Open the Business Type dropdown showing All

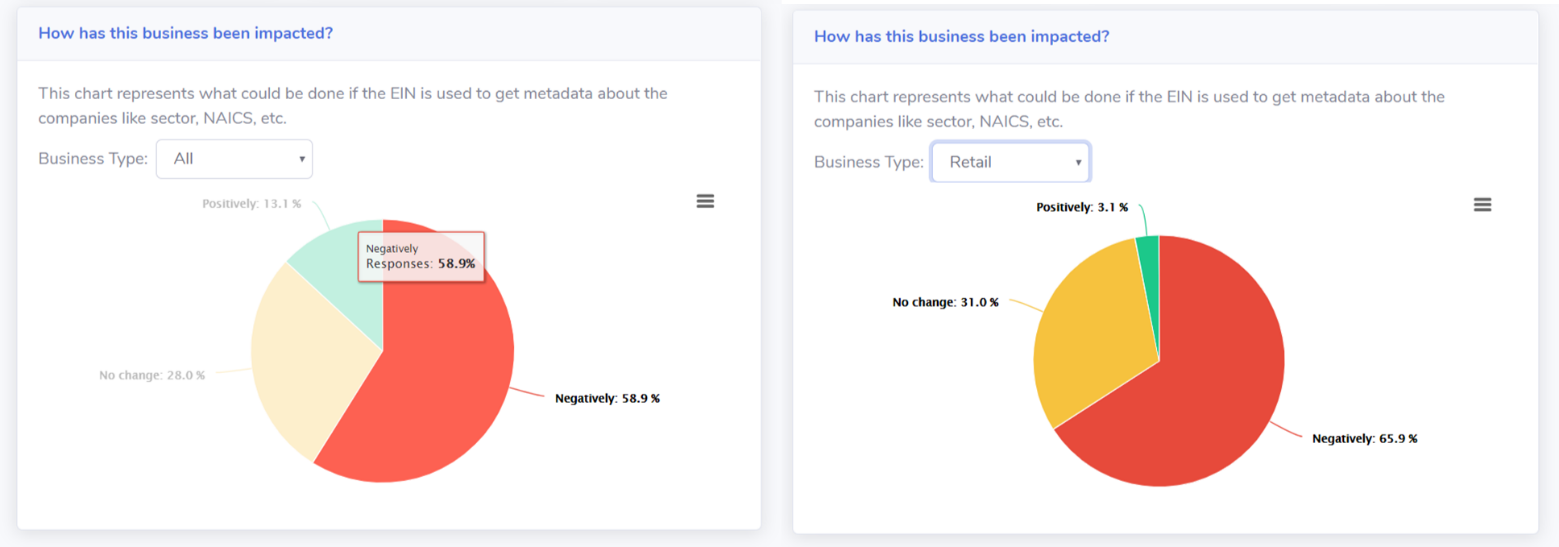coord(234,159)
